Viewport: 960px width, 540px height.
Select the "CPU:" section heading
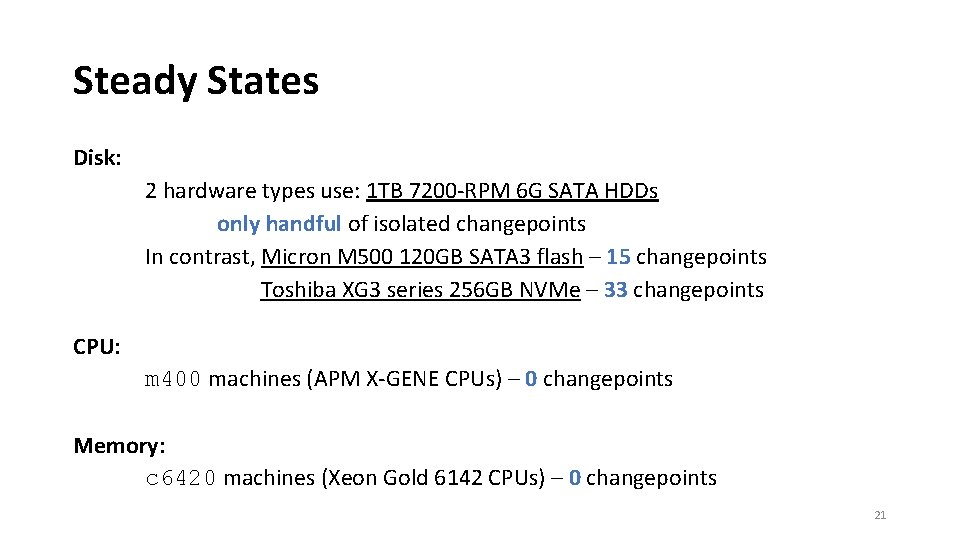click(97, 347)
